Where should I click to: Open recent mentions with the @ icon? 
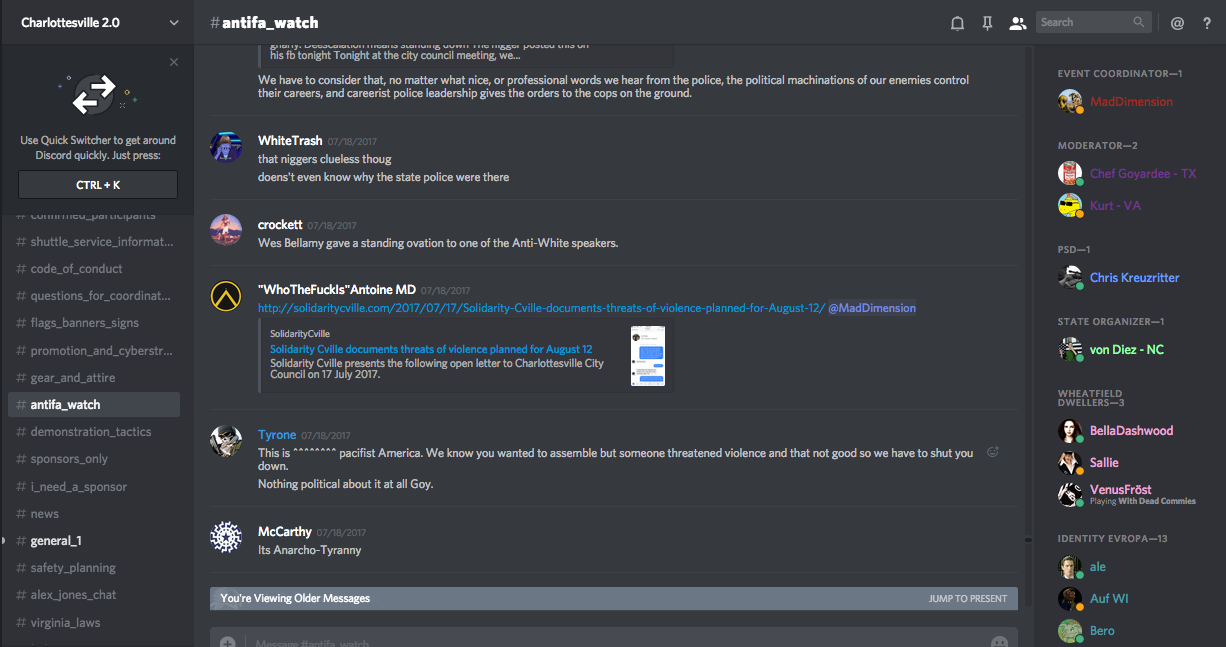coord(1177,23)
